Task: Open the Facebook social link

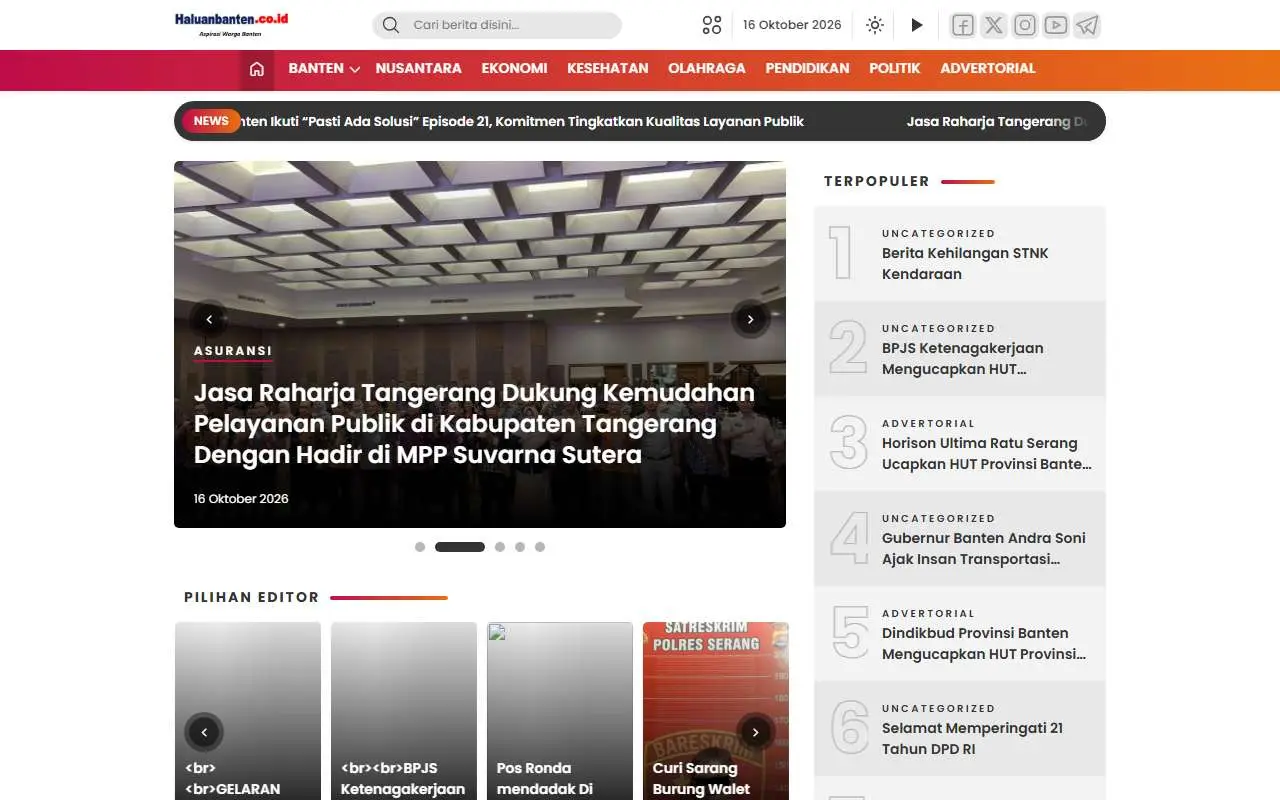Action: point(962,25)
